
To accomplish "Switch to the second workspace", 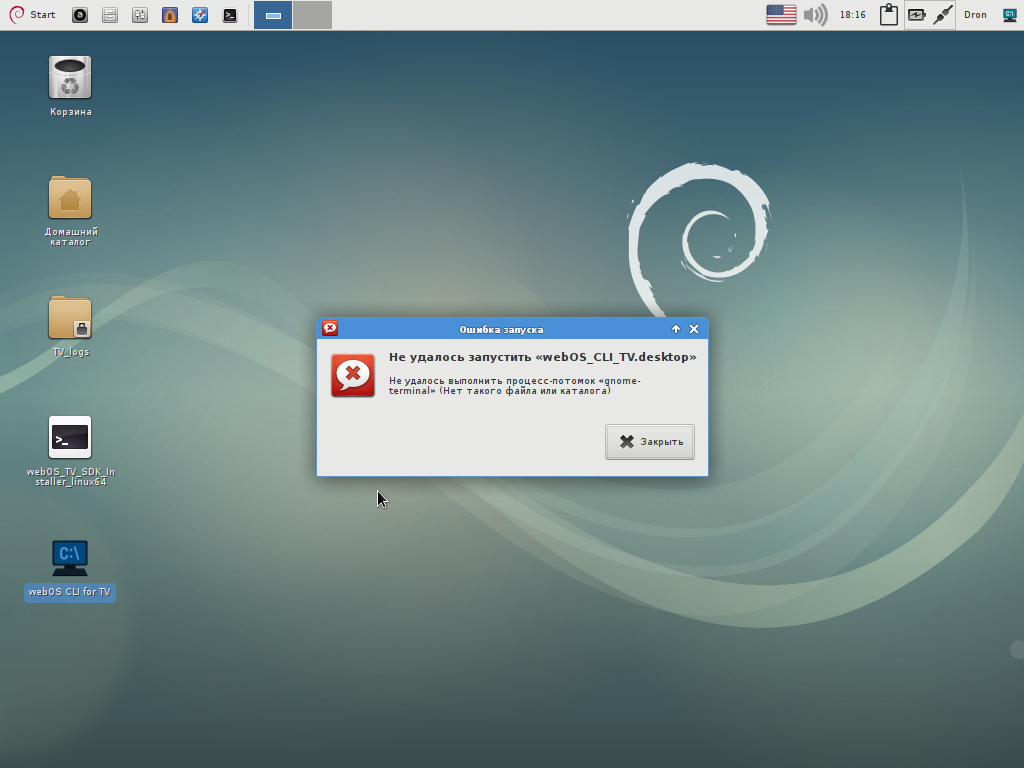I will coord(312,15).
